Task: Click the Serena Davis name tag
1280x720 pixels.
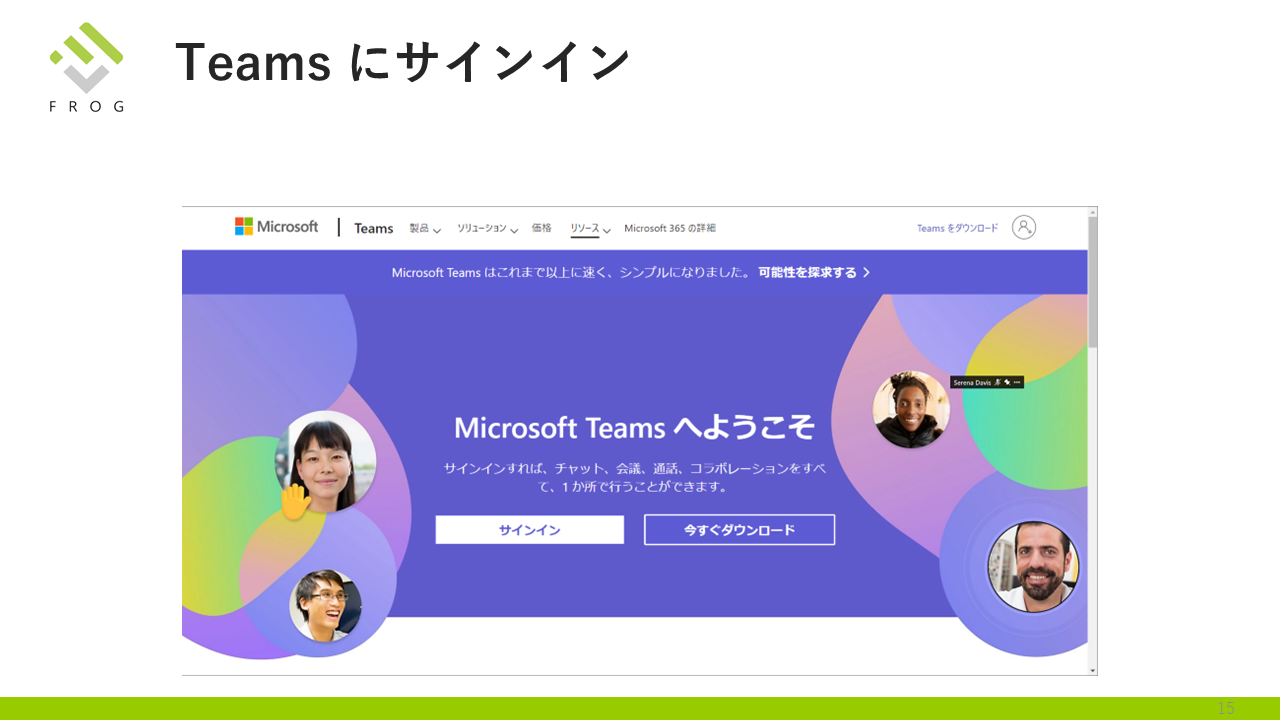Action: click(x=986, y=382)
